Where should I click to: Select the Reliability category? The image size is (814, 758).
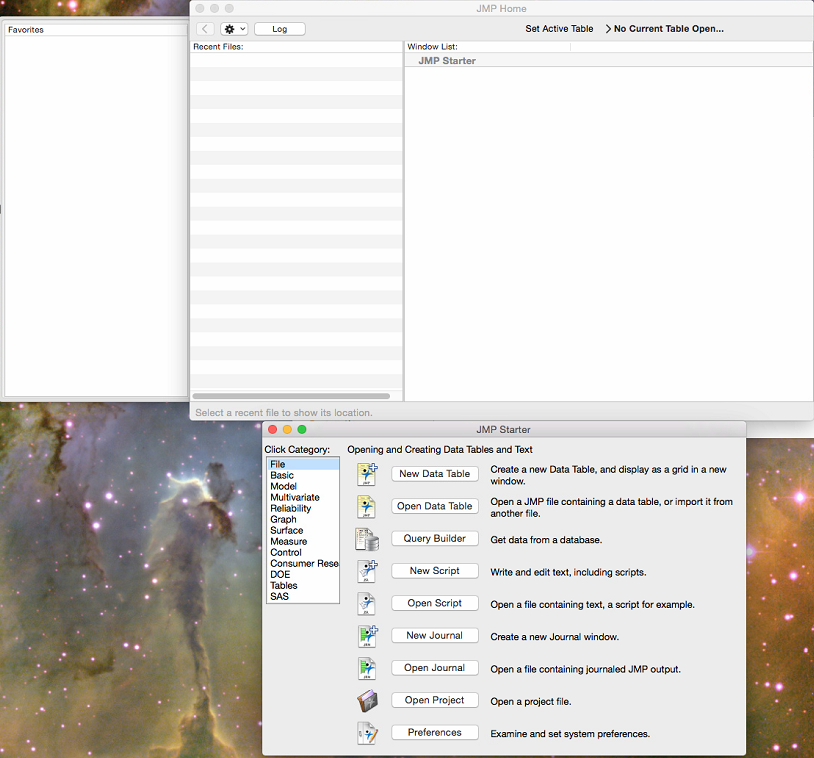[x=303, y=508]
